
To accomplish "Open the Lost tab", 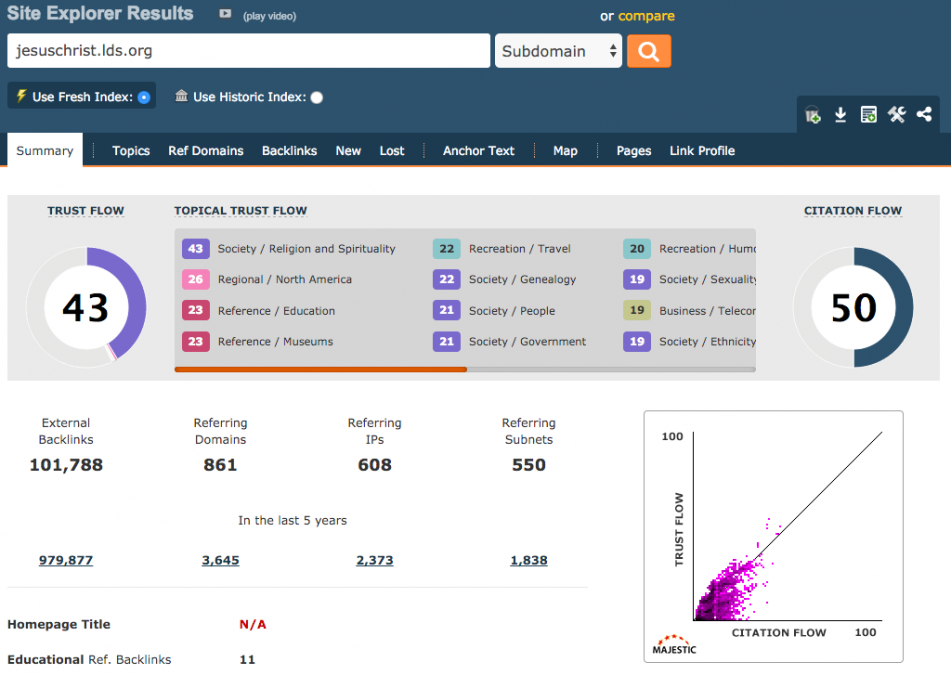I will point(392,150).
